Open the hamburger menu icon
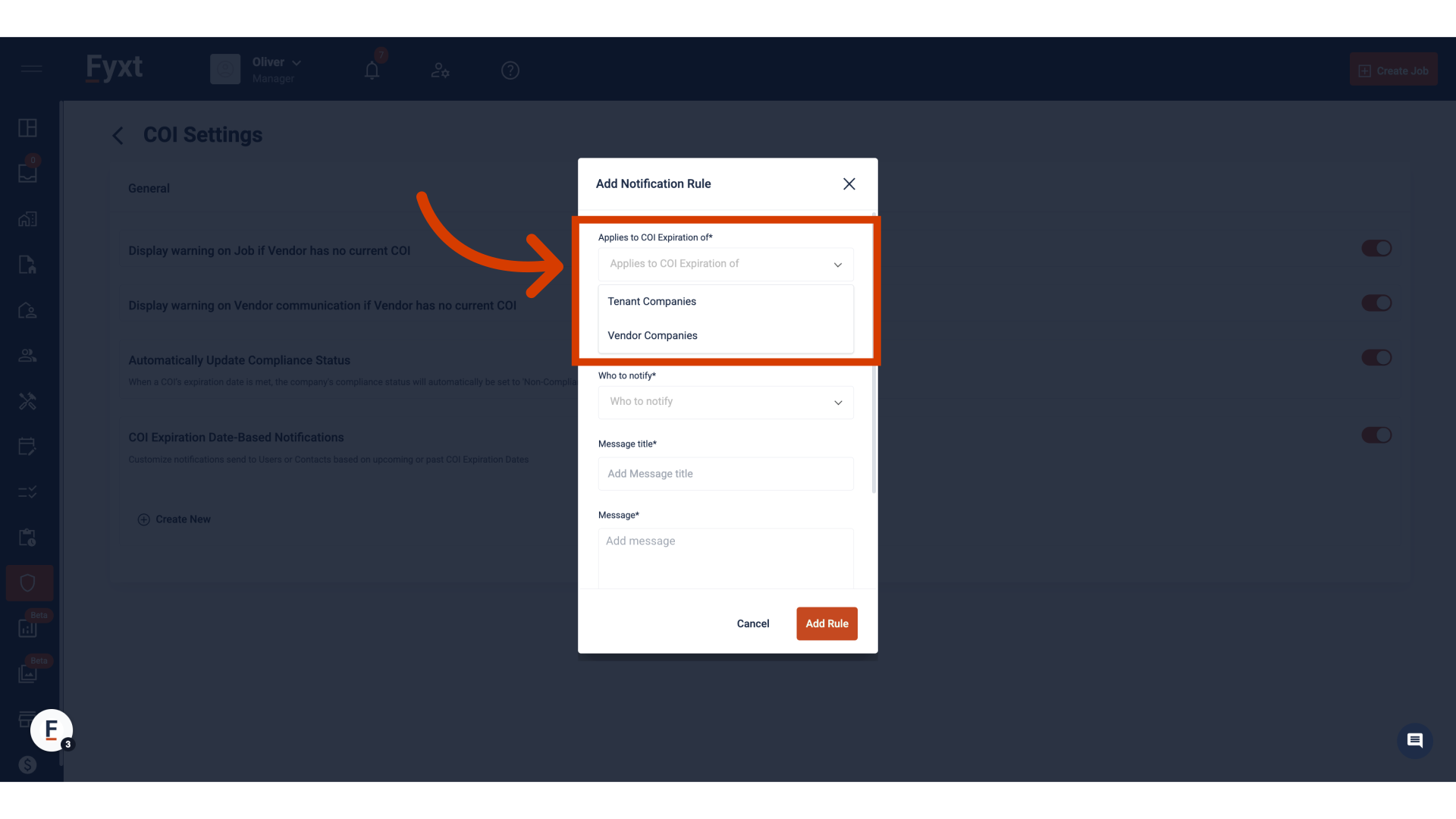The height and width of the screenshot is (819, 1456). point(31,69)
